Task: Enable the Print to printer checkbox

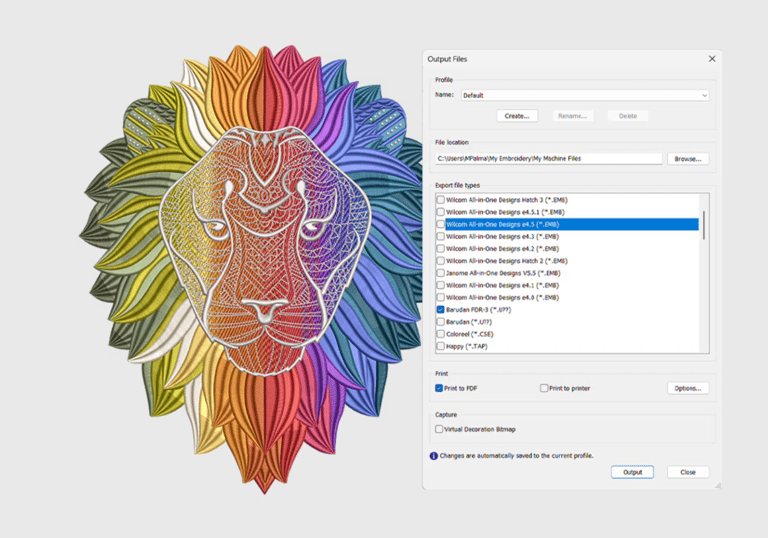Action: [x=544, y=388]
